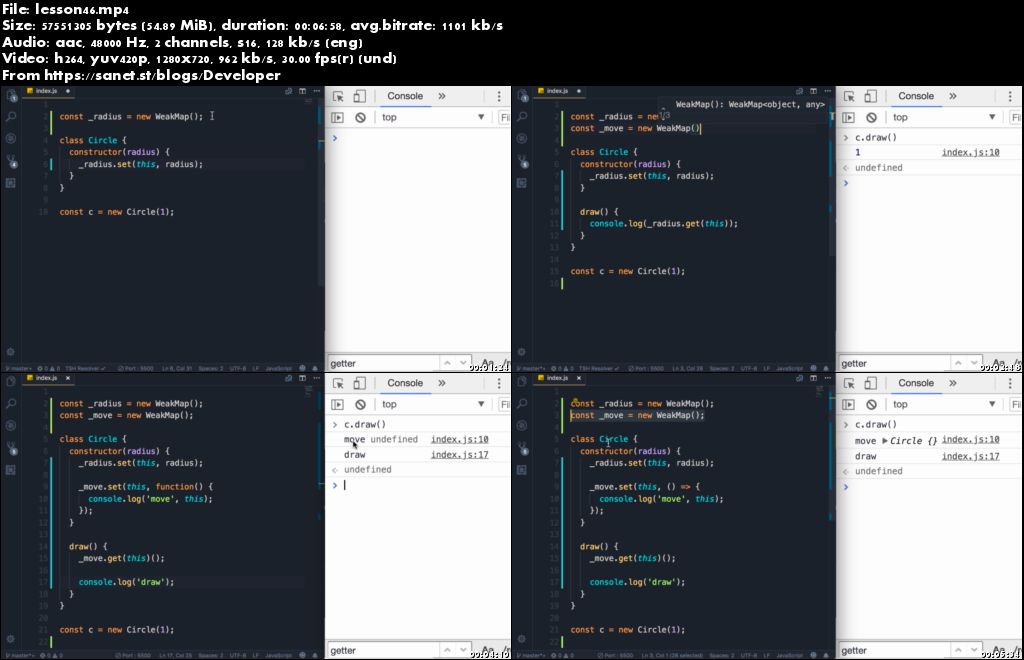Click 'const c = new Circle(1);' in the empty-console frame
Screen dimensions: 1024x660
click(x=116, y=212)
